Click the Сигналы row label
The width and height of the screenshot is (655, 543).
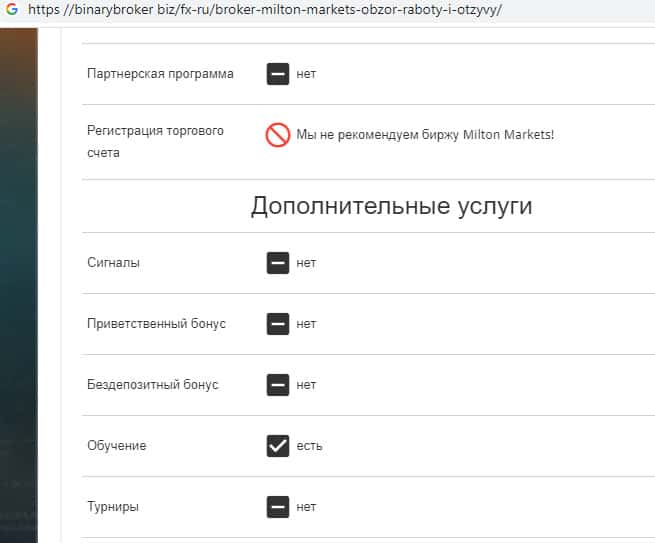point(114,263)
